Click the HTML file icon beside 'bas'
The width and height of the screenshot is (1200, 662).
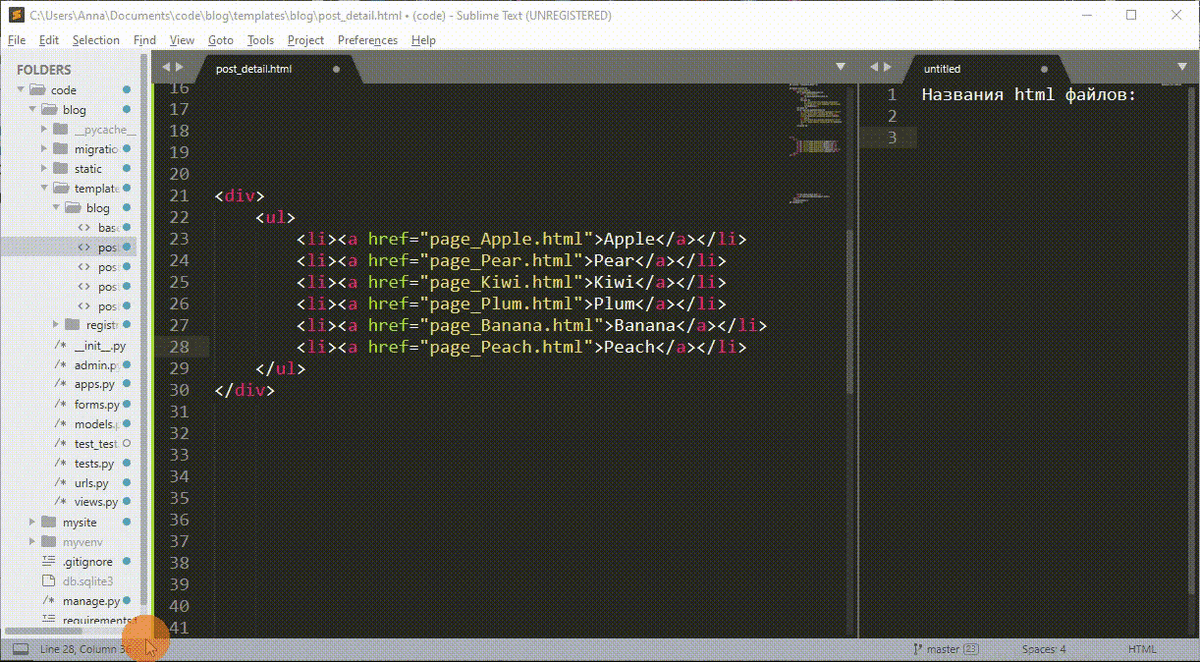[85, 228]
